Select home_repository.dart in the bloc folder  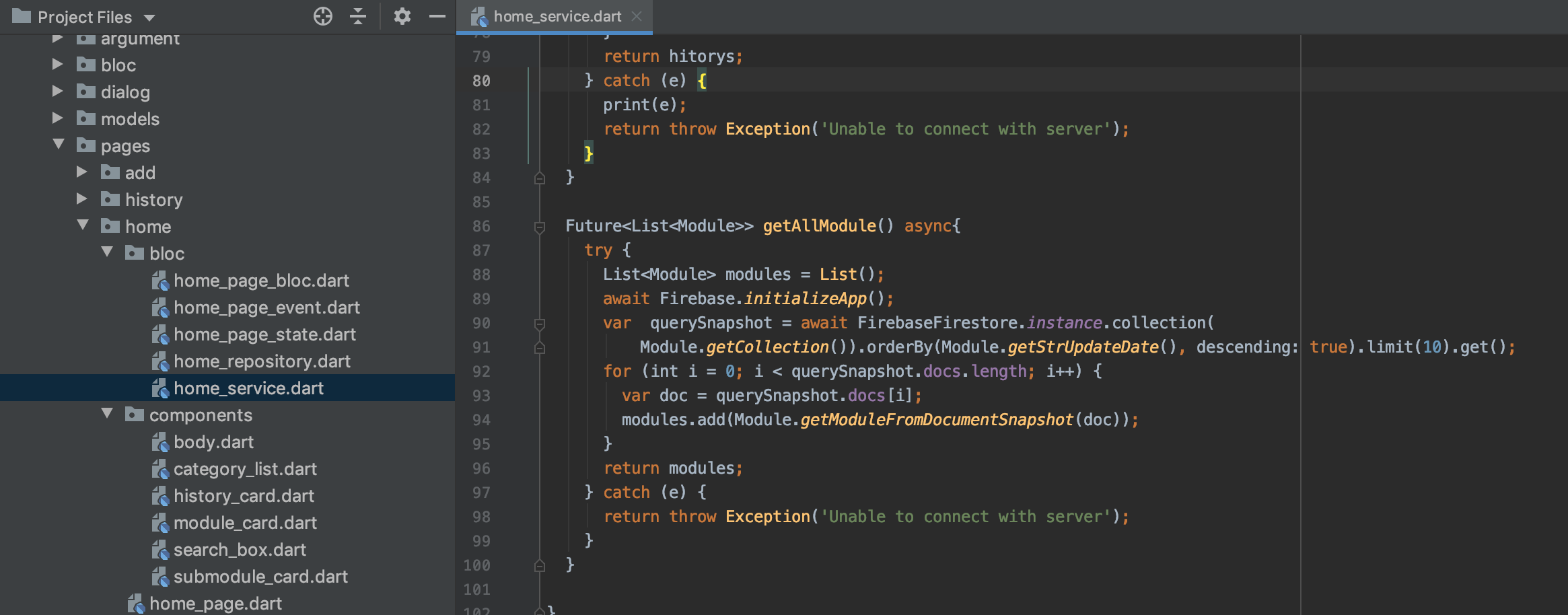pos(262,361)
